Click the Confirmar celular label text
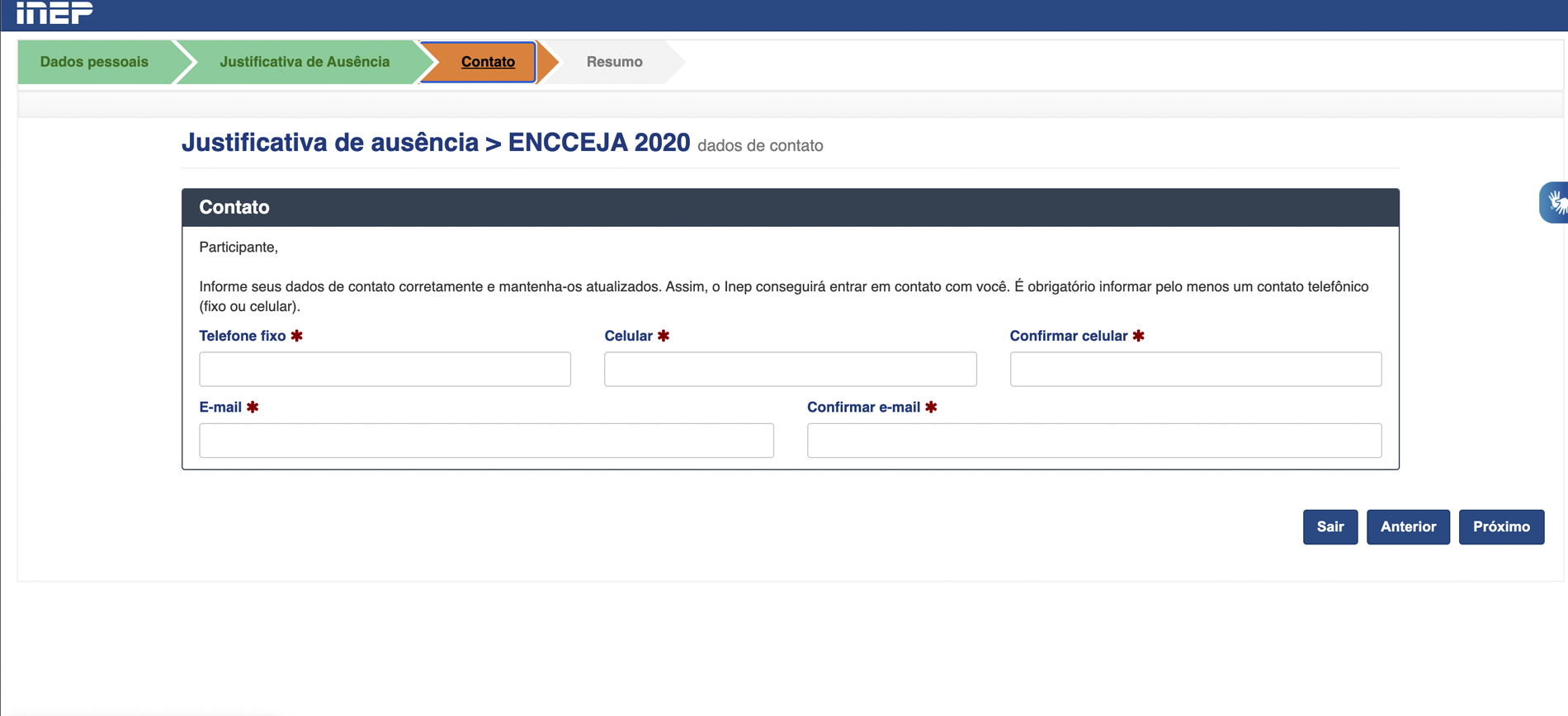The image size is (1568, 716). click(1068, 336)
